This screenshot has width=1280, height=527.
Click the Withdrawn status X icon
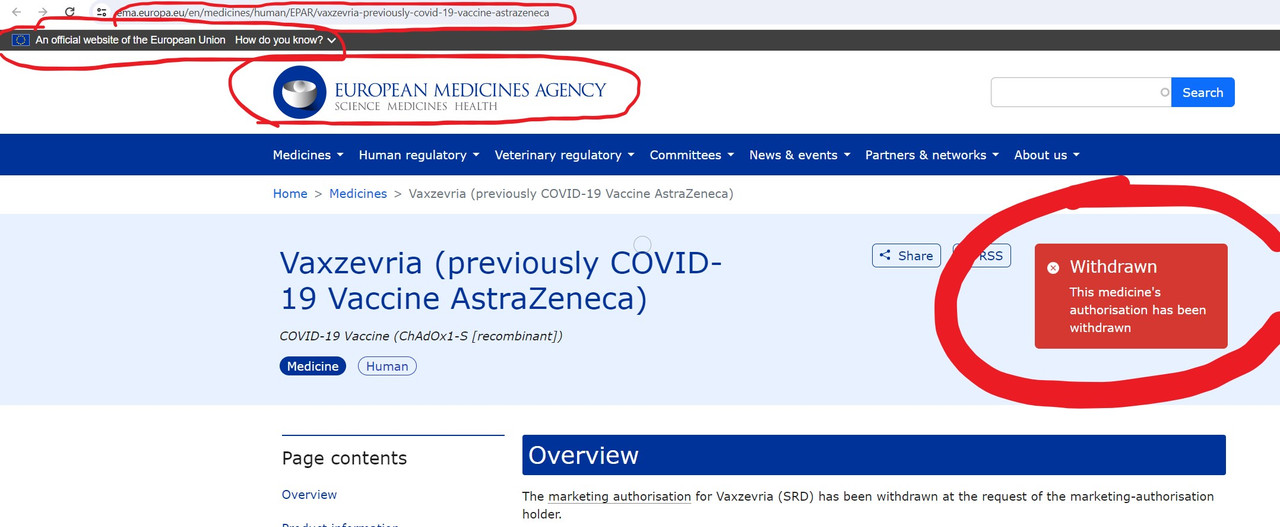pyautogui.click(x=1053, y=267)
